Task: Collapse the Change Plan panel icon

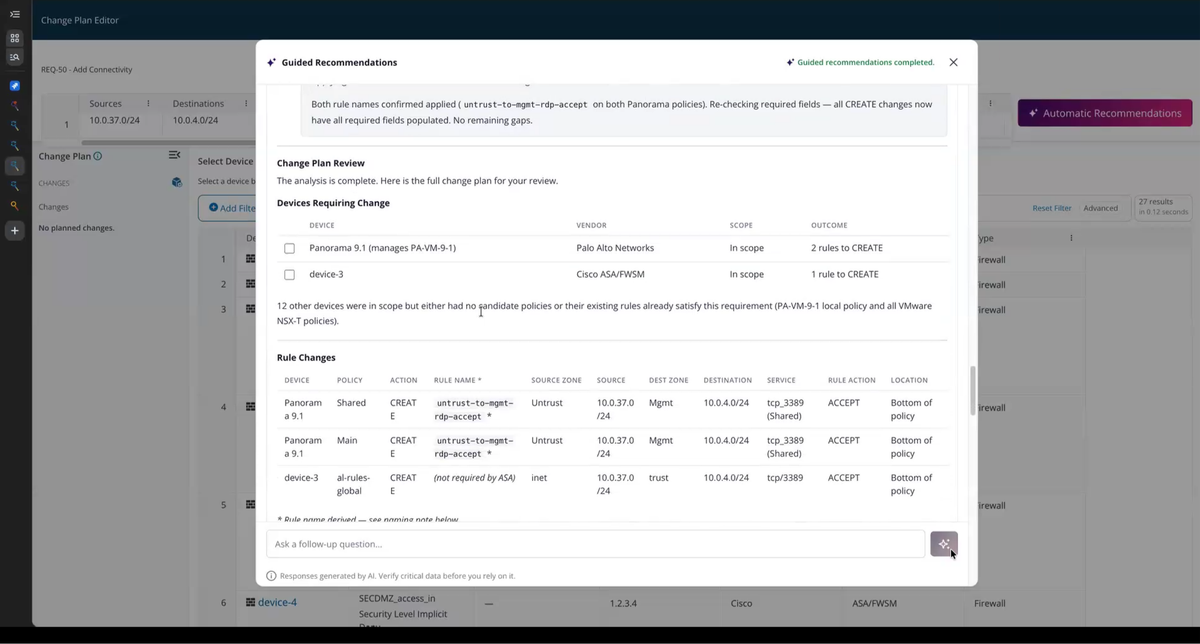Action: coord(174,156)
